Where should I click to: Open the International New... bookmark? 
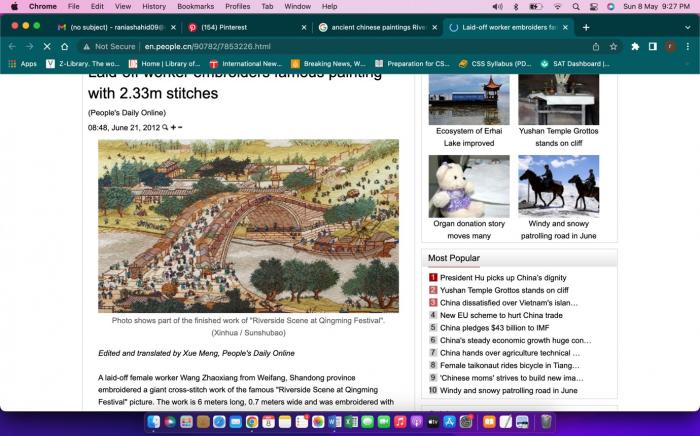[246, 64]
